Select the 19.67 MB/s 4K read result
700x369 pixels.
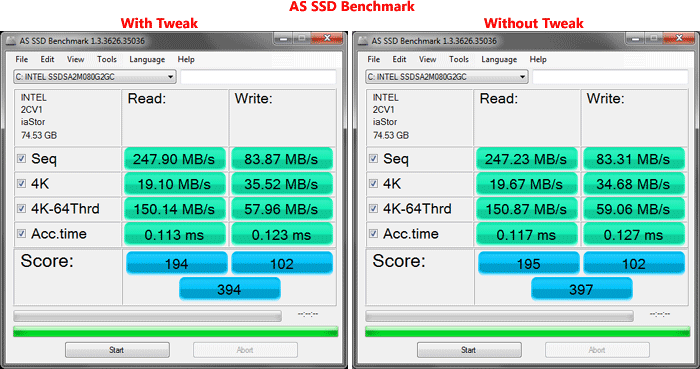coord(527,184)
